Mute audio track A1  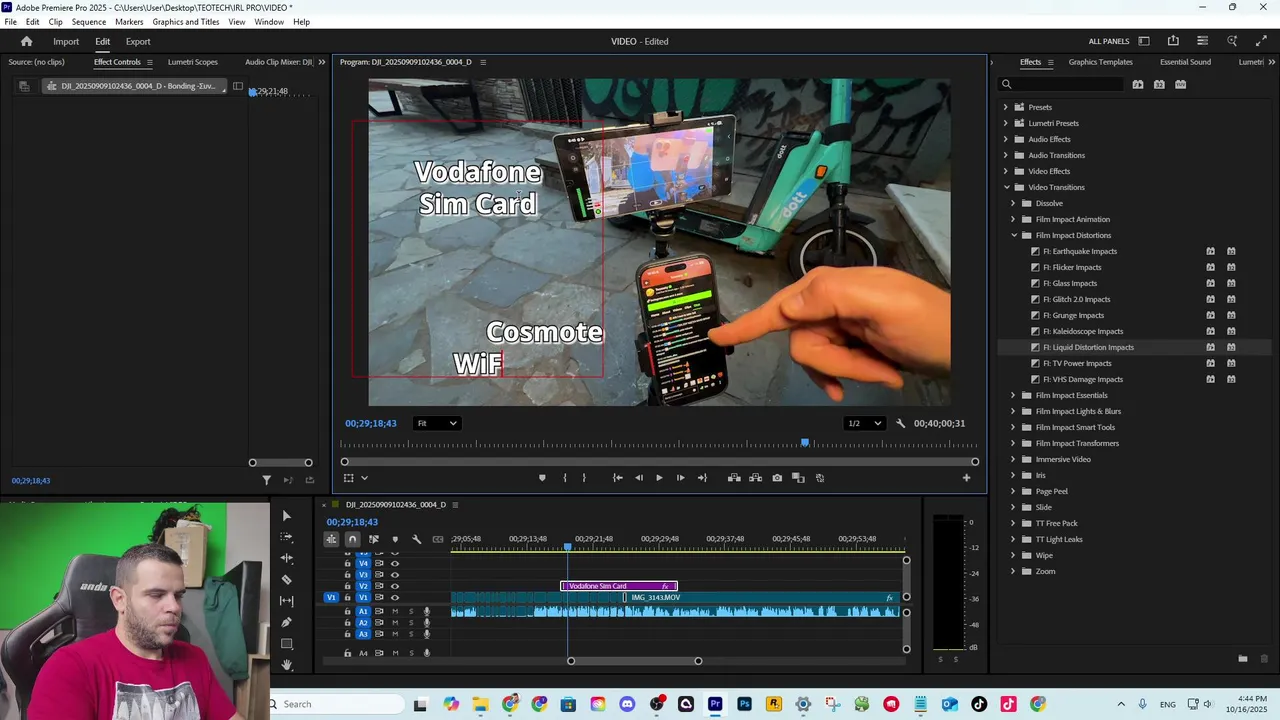coord(394,611)
